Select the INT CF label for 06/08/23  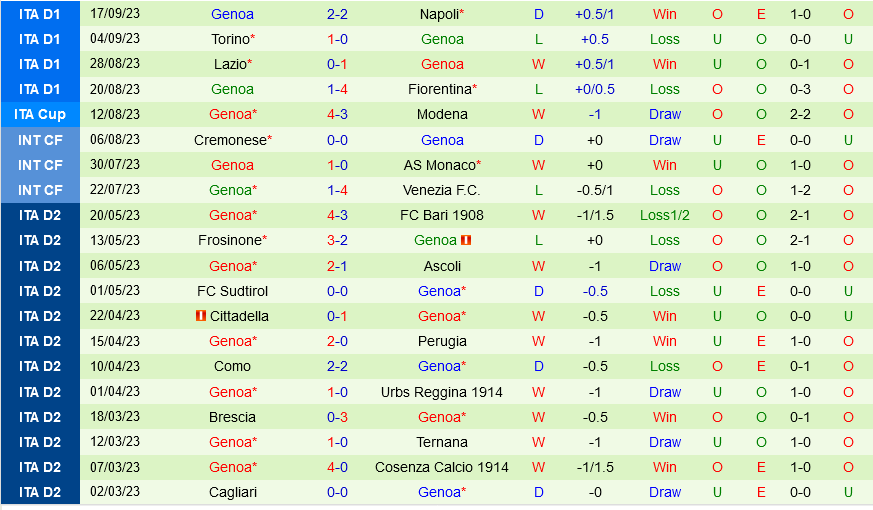coord(40,140)
